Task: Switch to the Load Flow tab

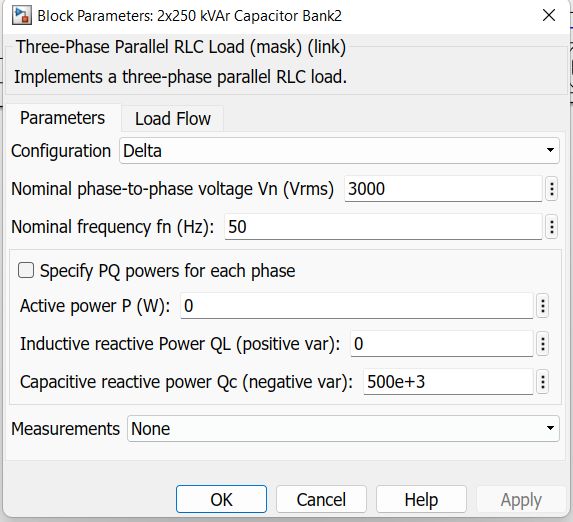Action: tap(172, 119)
